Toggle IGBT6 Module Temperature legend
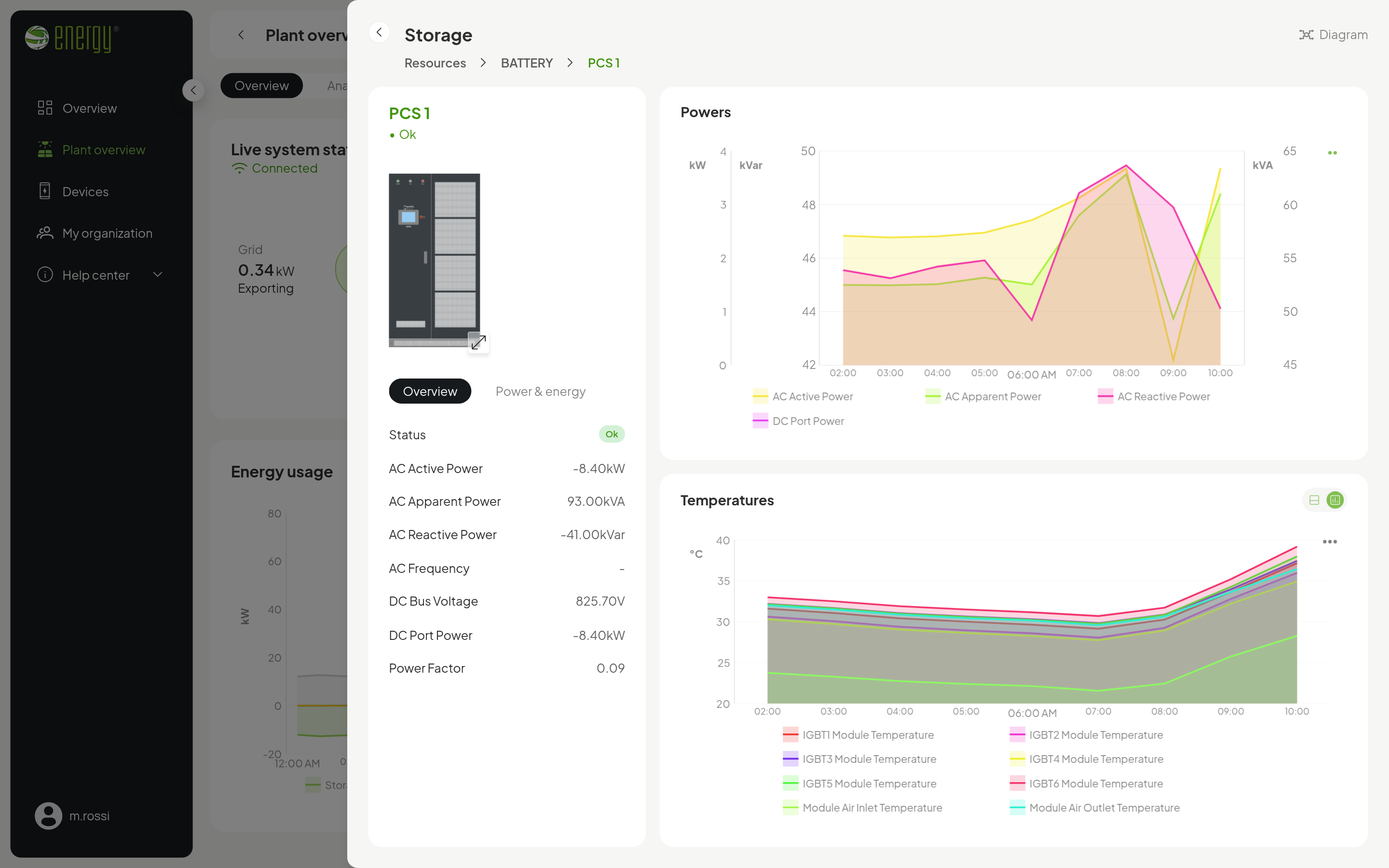The height and width of the screenshot is (868, 1389). (x=1086, y=784)
